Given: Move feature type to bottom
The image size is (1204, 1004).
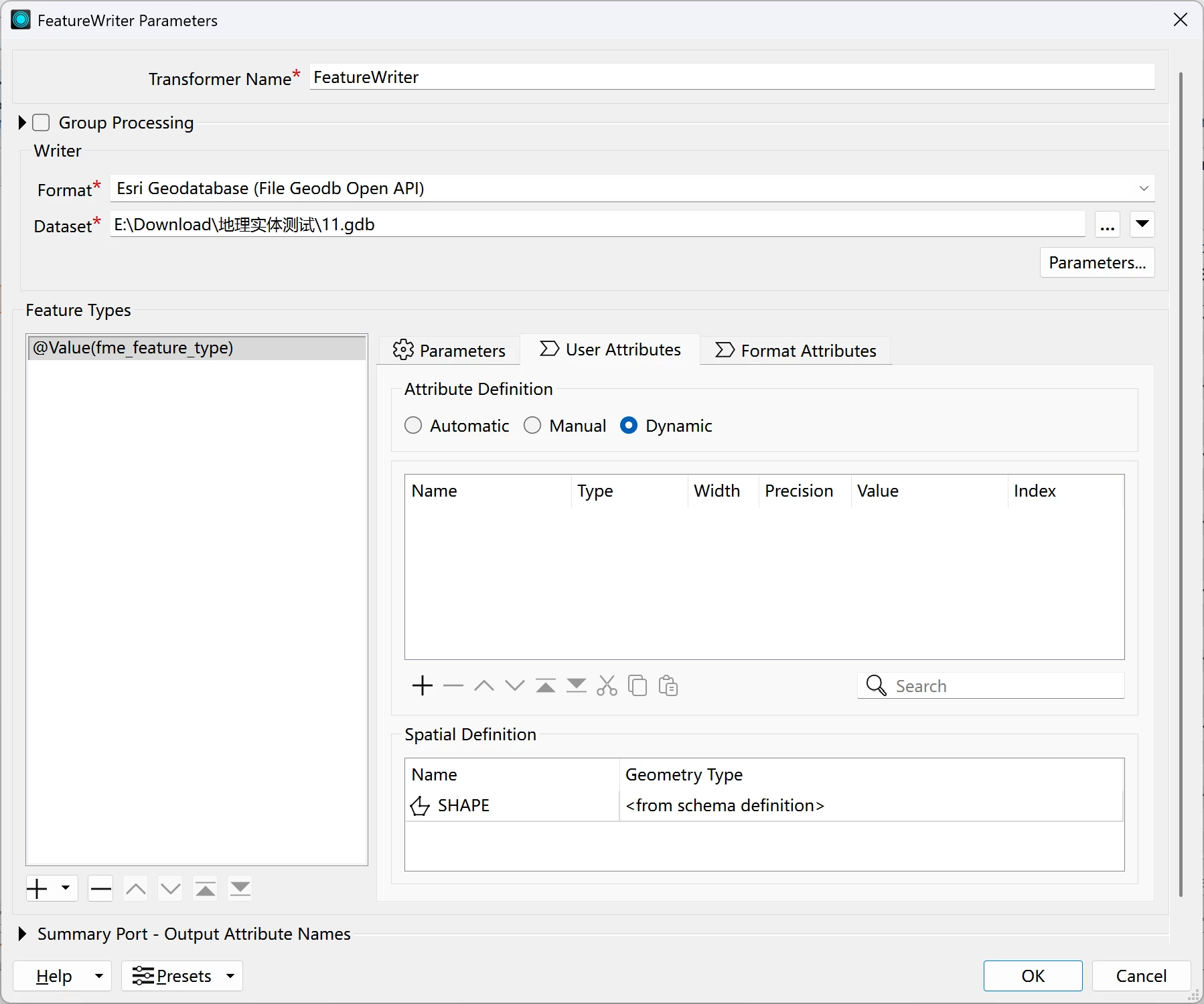Looking at the screenshot, I should coord(240,889).
